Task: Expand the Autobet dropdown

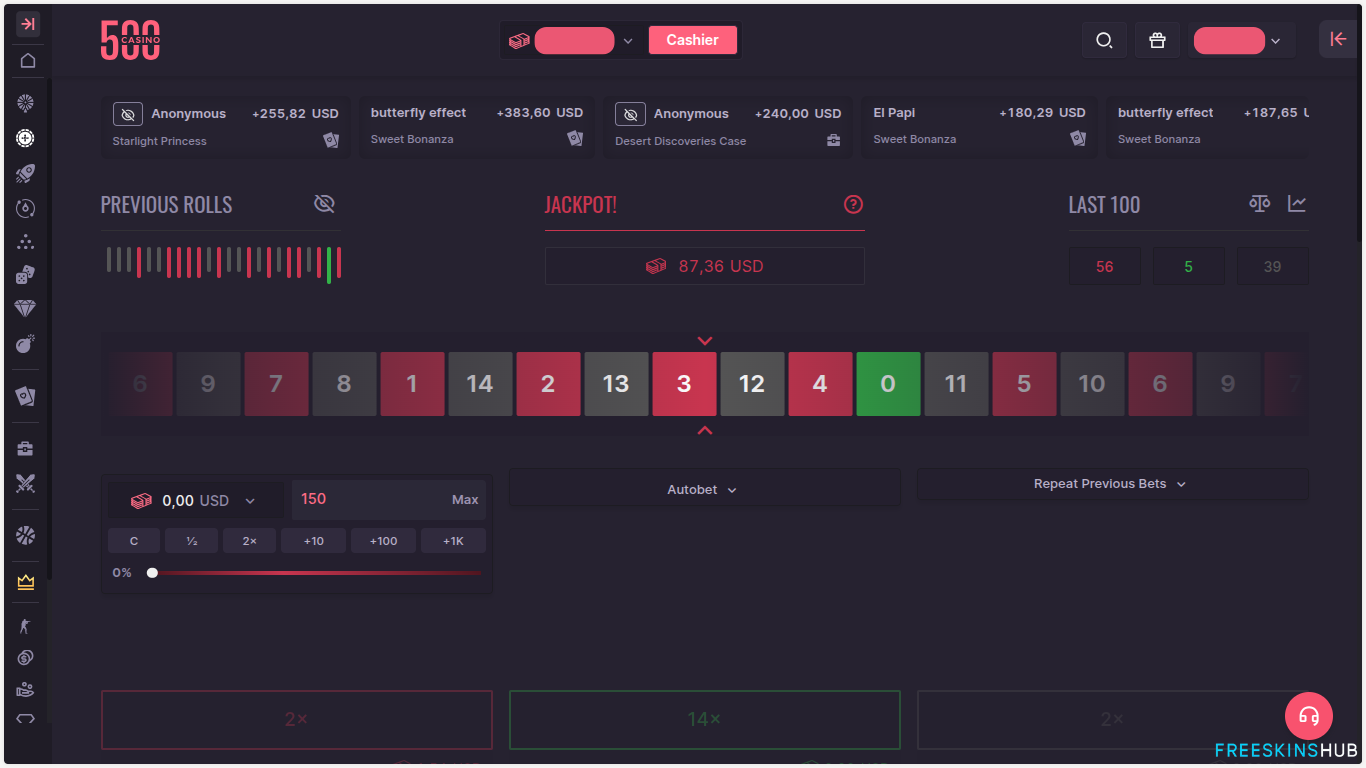Action: [x=704, y=489]
